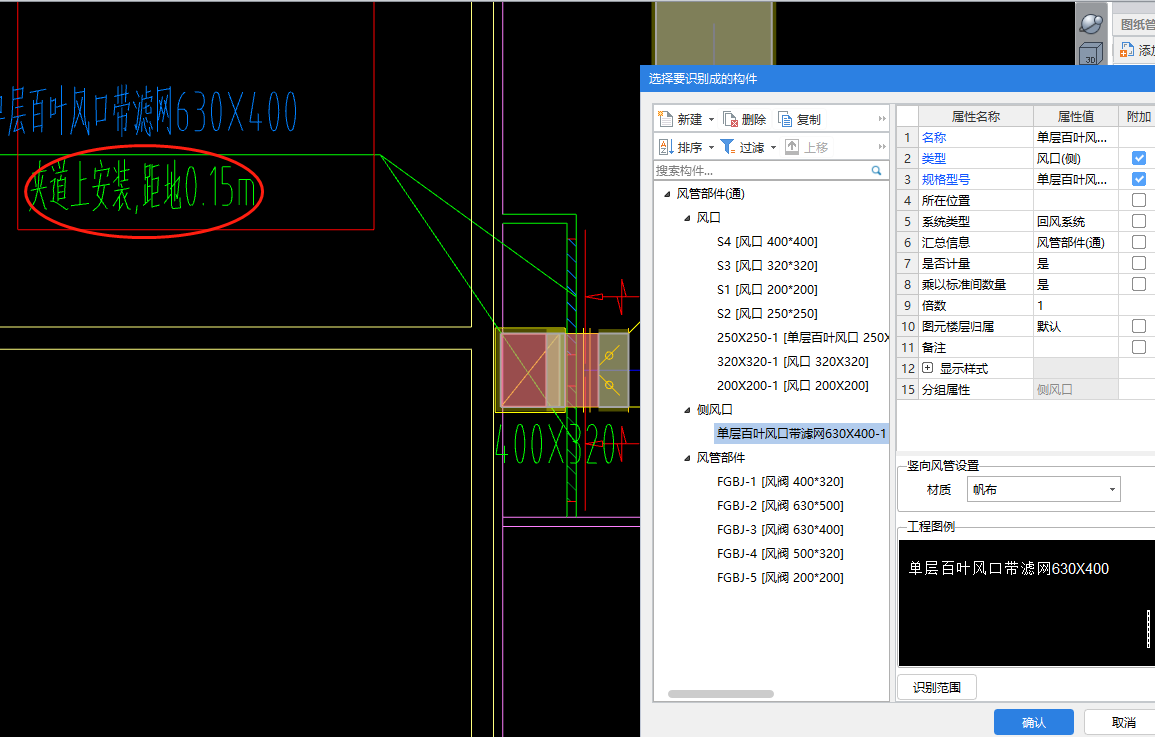This screenshot has width=1155, height=737.
Task: Enable 附加 checkbox for 乘以标准间数量 row
Action: click(x=1139, y=284)
